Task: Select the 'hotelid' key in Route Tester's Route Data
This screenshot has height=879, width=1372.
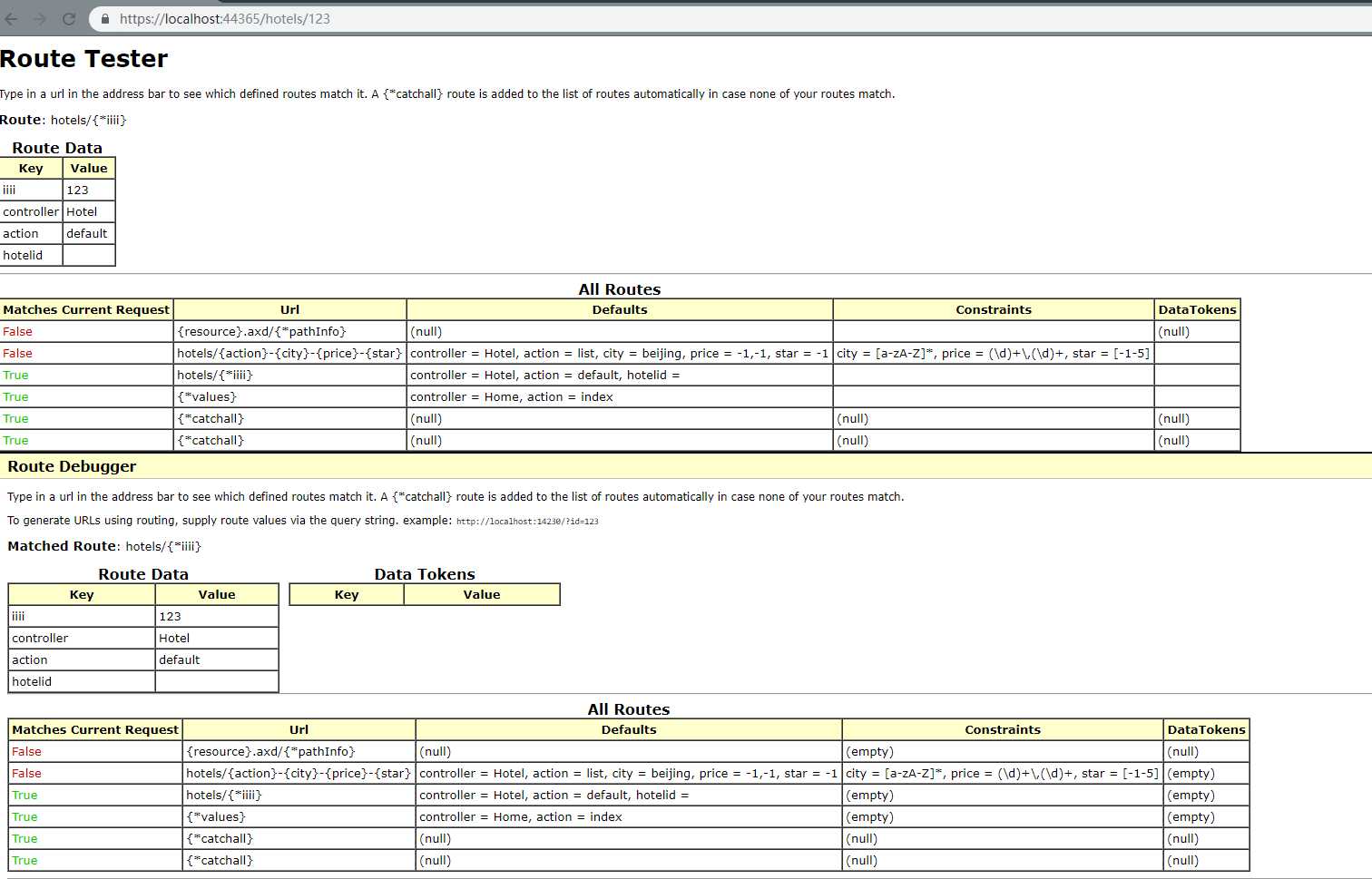Action: tap(31, 255)
